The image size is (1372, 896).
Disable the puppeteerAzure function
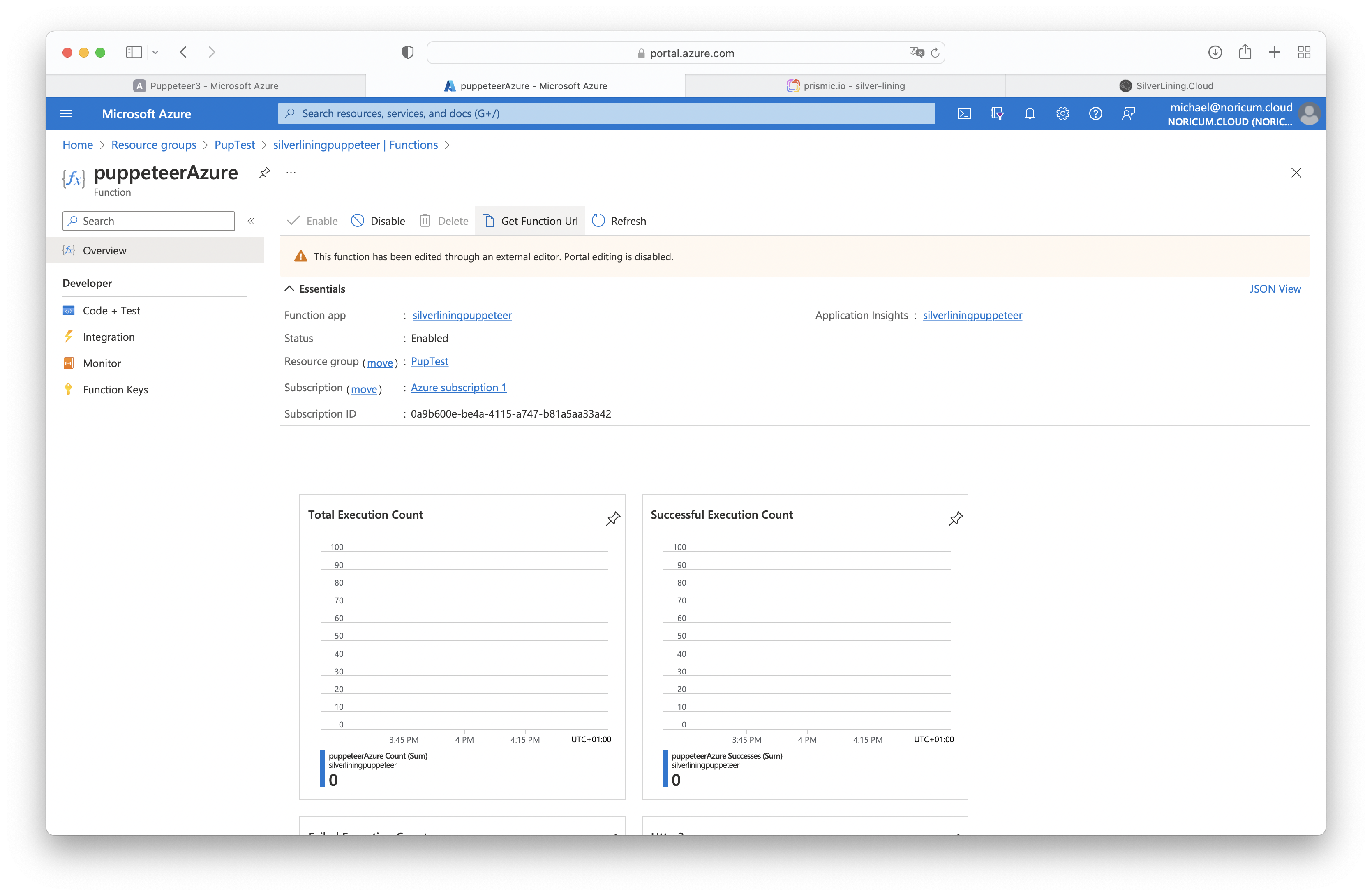(378, 221)
